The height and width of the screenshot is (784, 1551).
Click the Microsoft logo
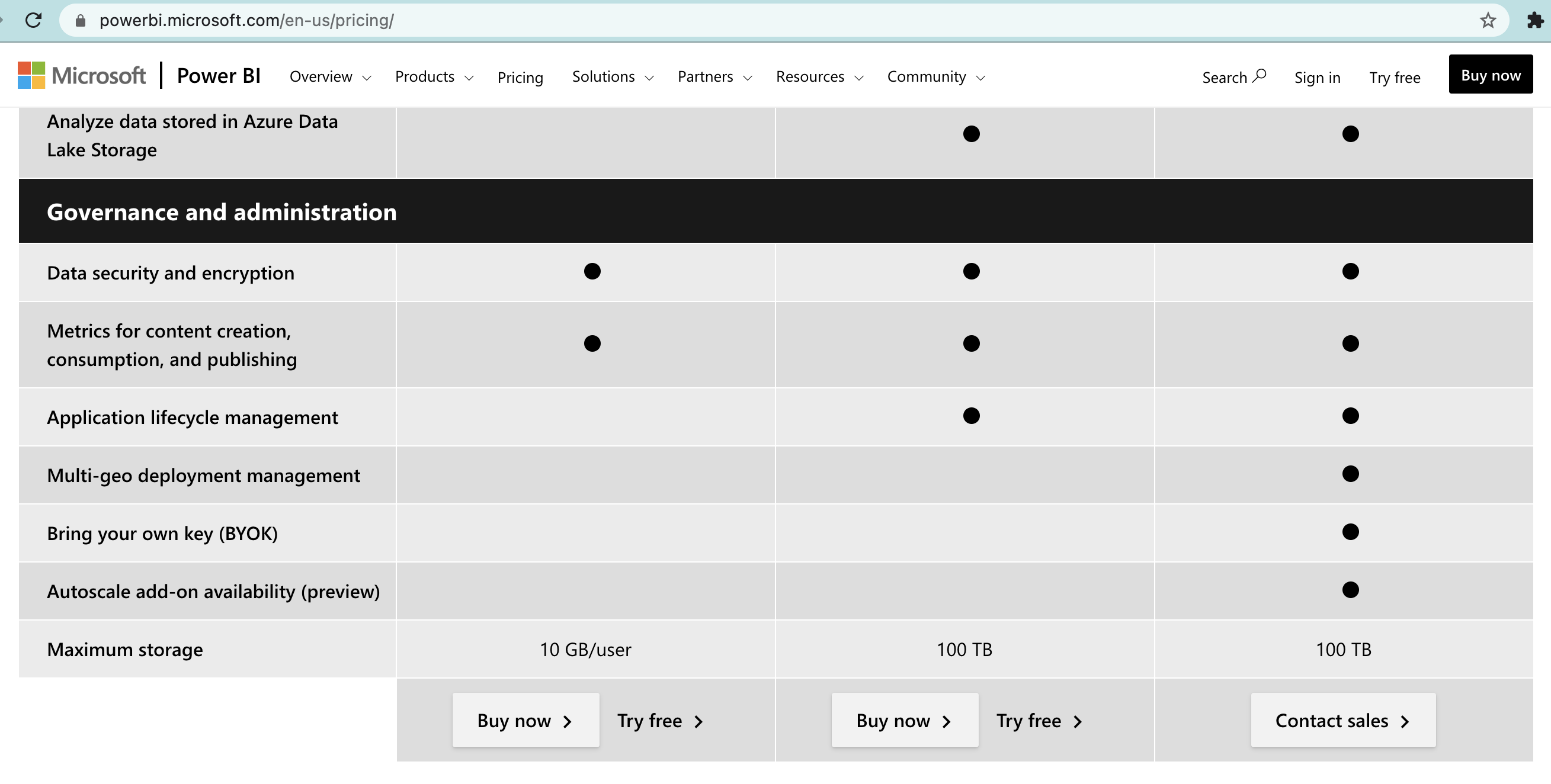[82, 76]
